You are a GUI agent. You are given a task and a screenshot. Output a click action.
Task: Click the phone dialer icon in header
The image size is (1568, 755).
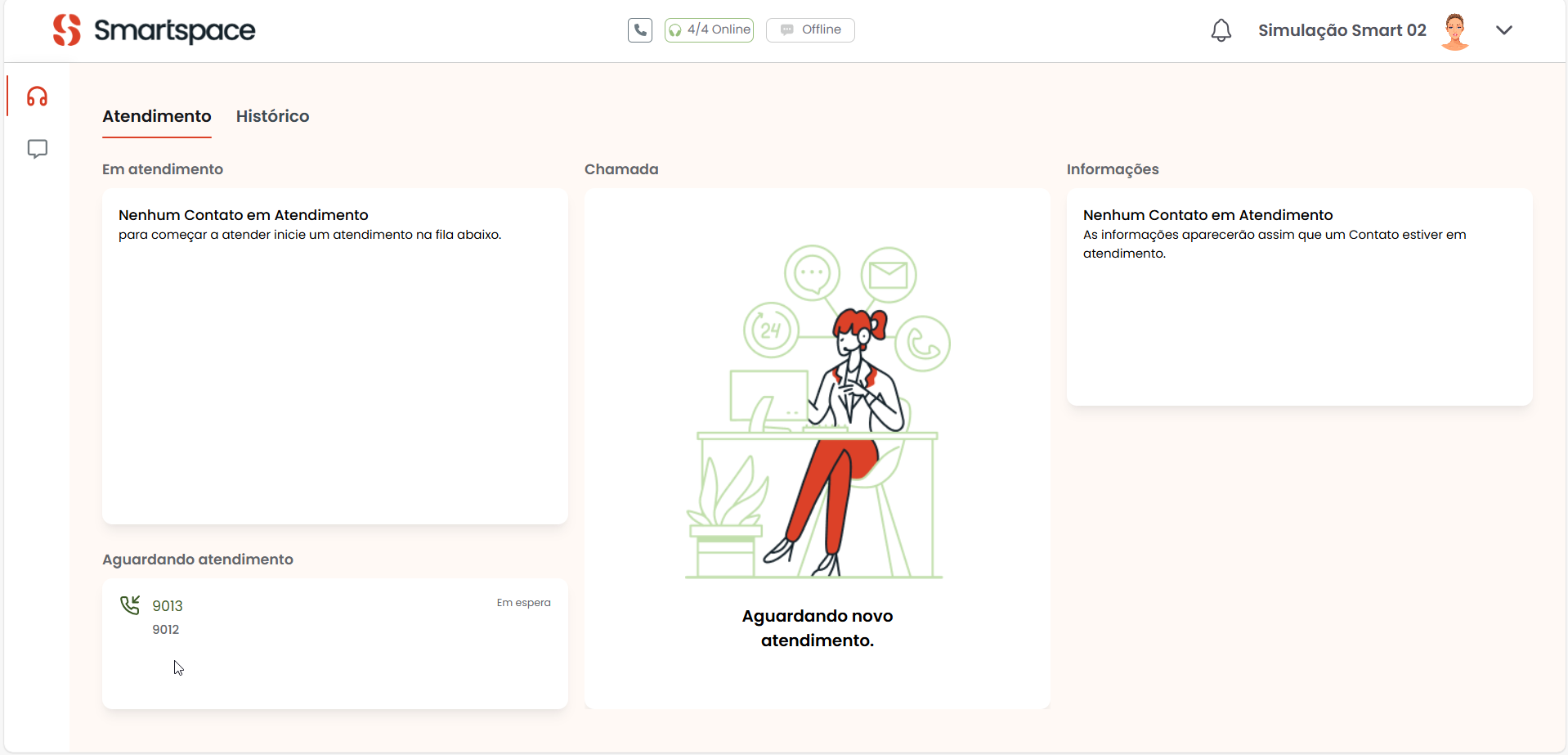click(639, 30)
